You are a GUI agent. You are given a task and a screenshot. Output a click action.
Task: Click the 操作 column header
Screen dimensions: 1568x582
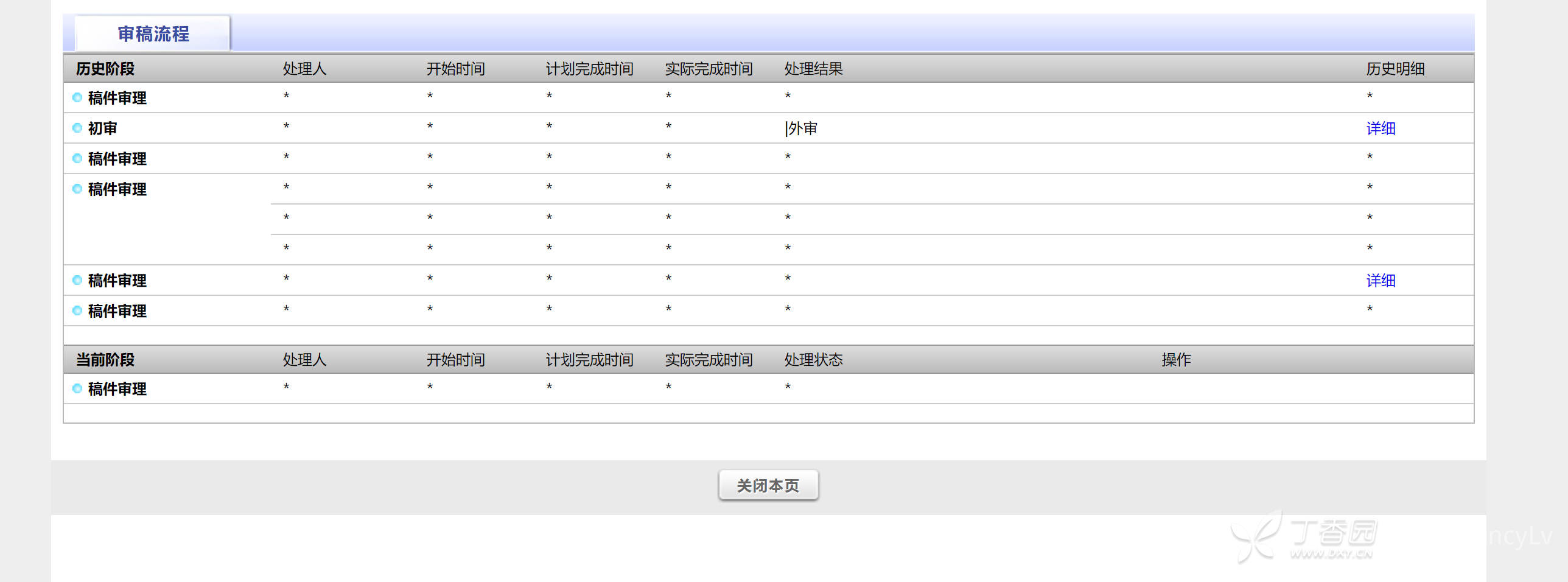tap(1175, 360)
